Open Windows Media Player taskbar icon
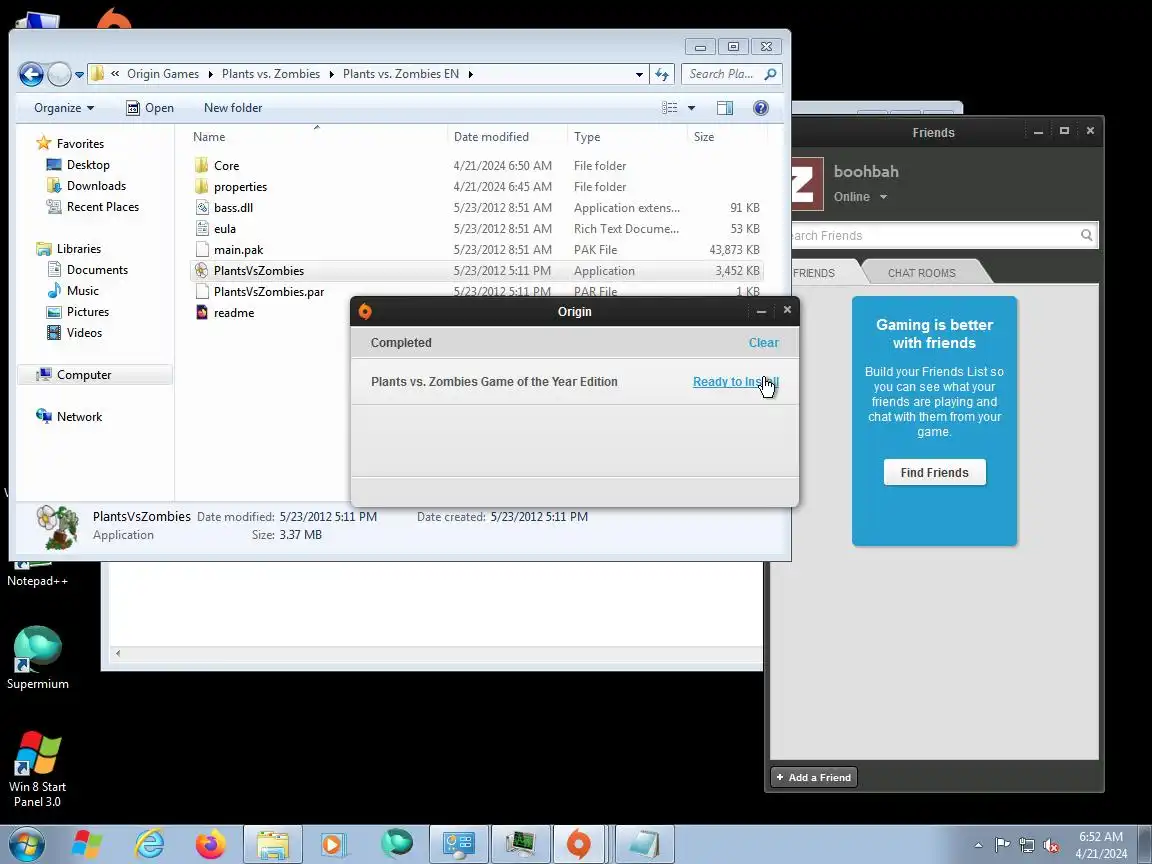 point(334,844)
